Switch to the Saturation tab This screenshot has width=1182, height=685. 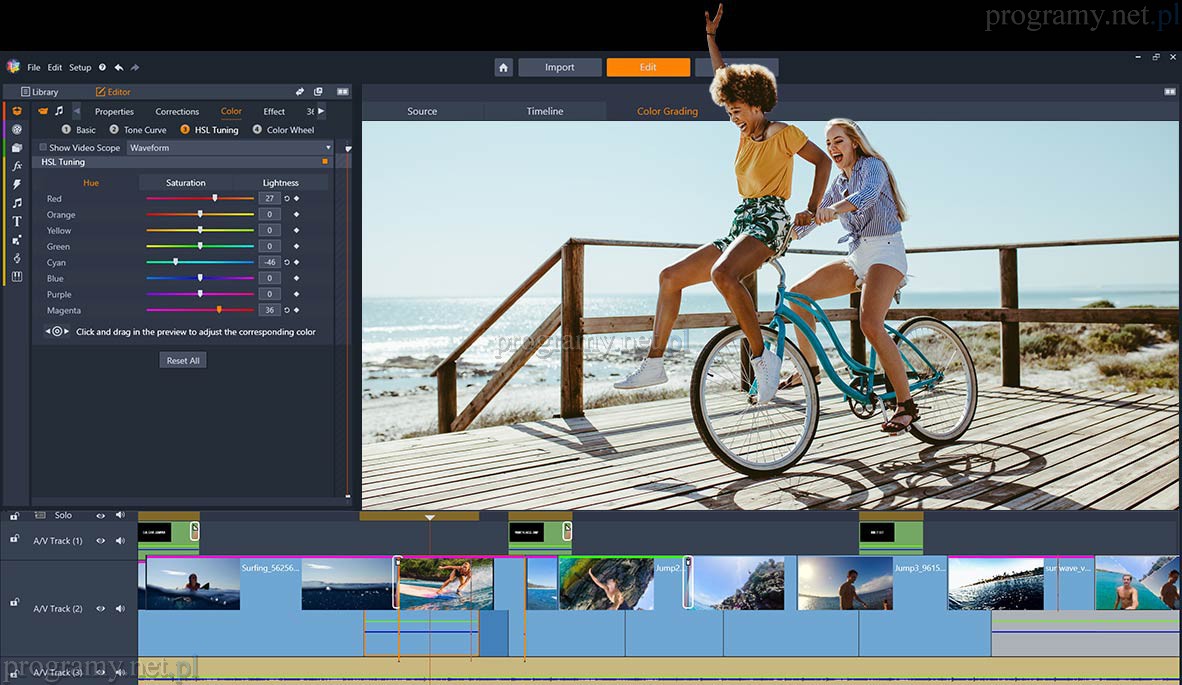185,183
